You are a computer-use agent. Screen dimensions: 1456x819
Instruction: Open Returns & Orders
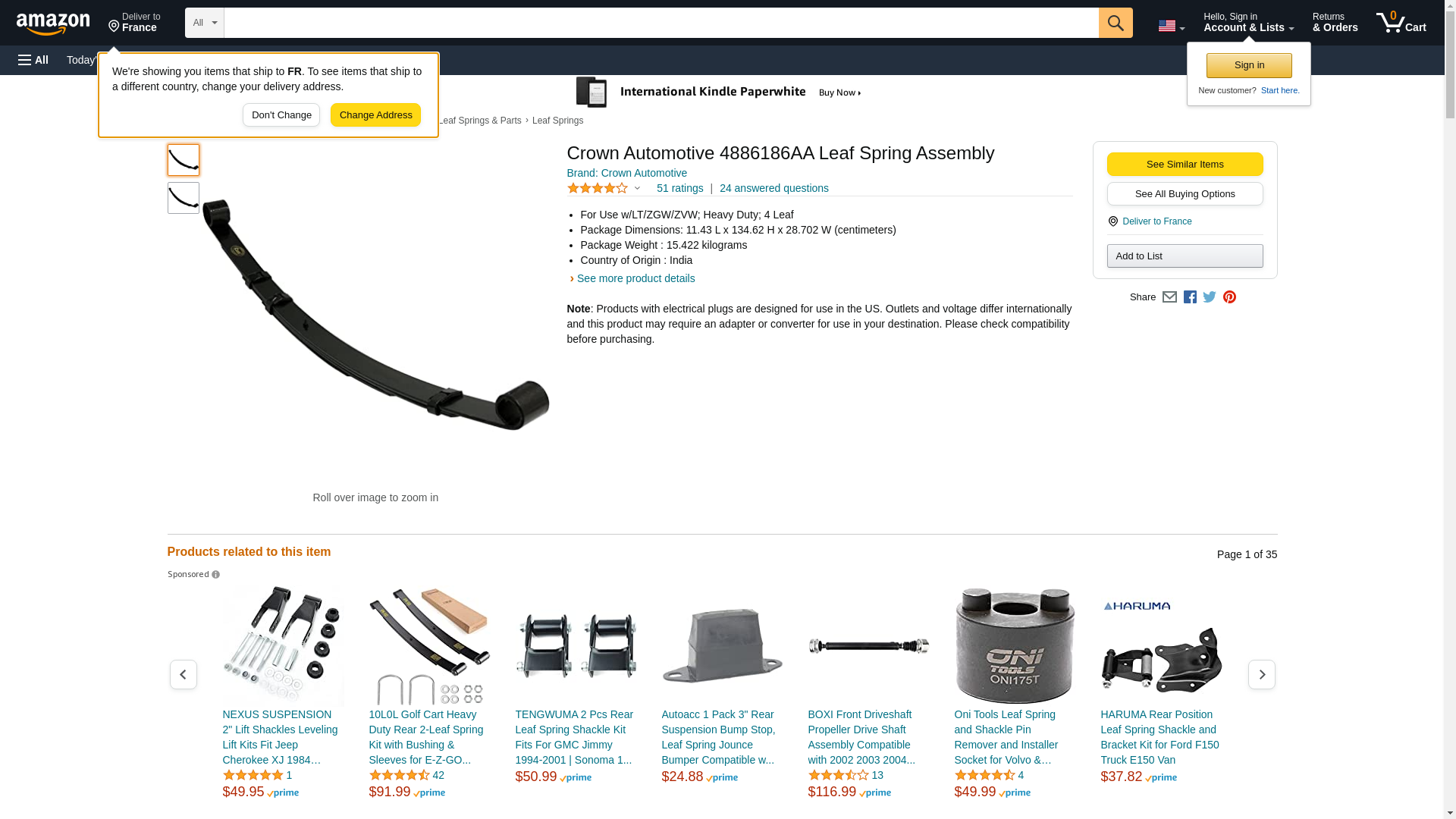pyautogui.click(x=1335, y=23)
